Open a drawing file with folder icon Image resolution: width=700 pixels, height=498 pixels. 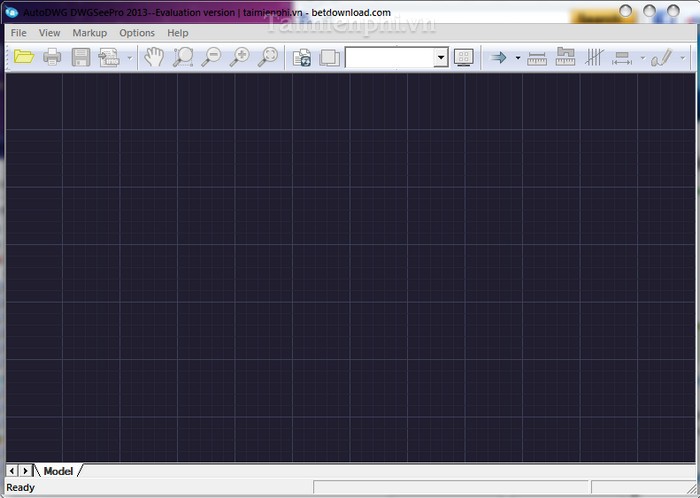coord(24,57)
